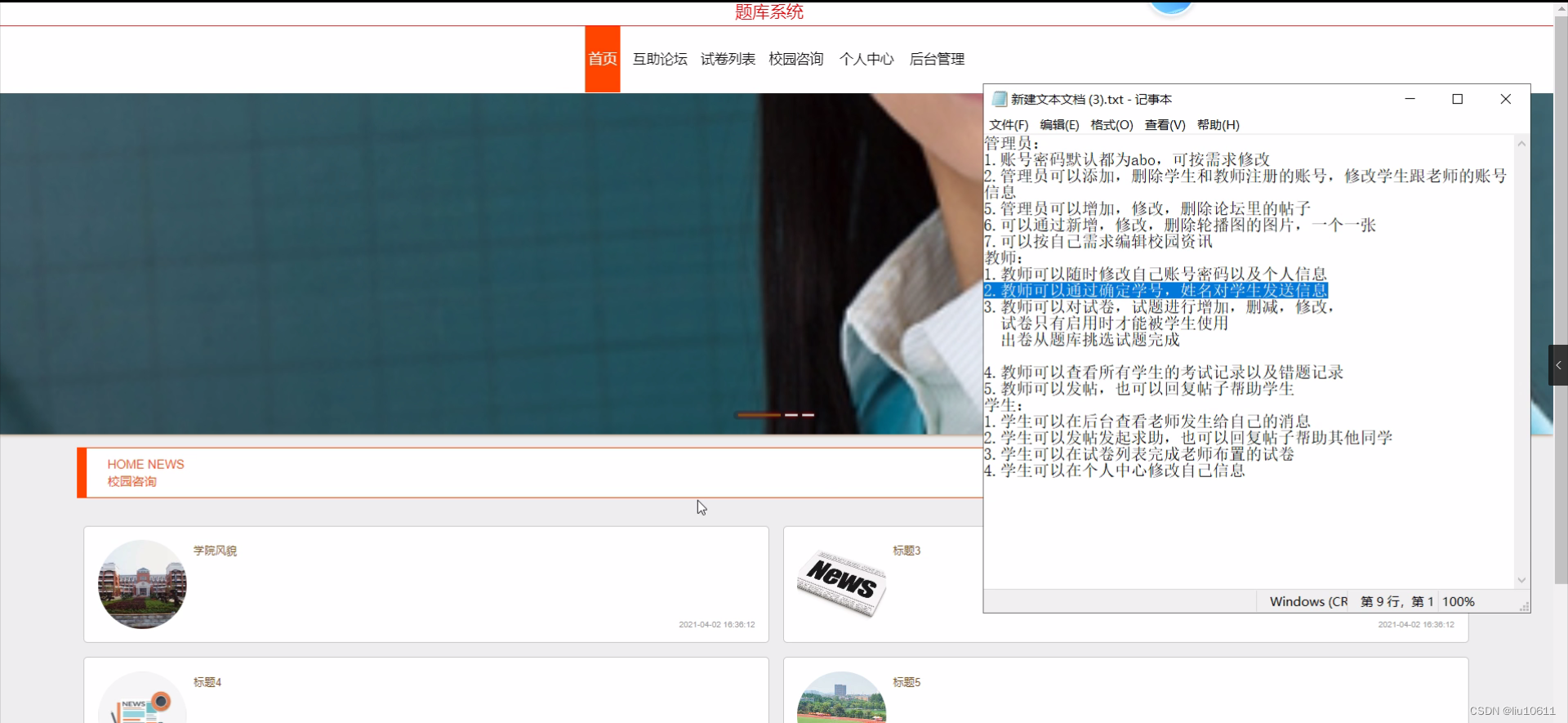Click the highlighted line about 教师发送信息
Image resolution: width=1568 pixels, height=723 pixels.
[1156, 291]
